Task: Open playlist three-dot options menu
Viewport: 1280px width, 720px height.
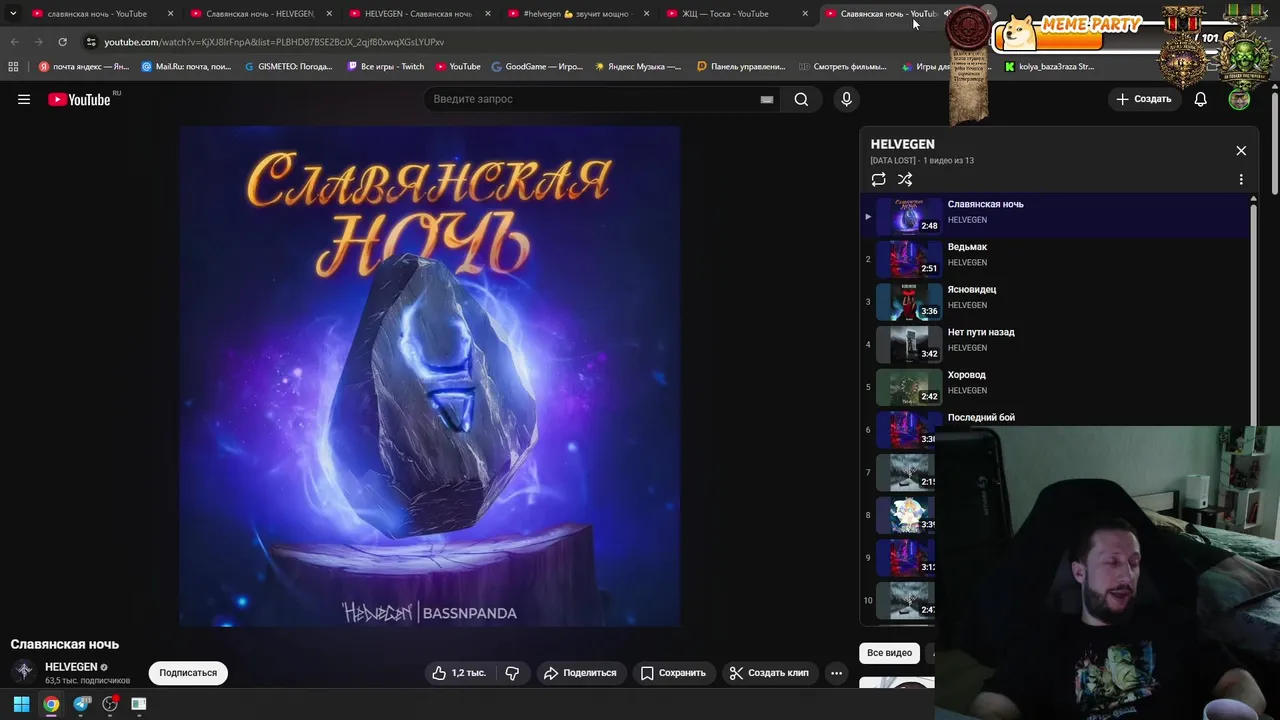Action: 1241,179
